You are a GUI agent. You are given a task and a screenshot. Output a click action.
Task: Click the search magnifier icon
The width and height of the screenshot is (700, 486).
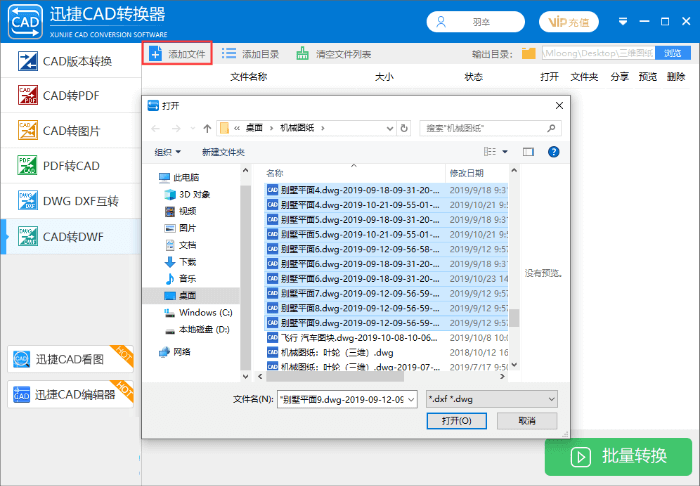click(551, 129)
